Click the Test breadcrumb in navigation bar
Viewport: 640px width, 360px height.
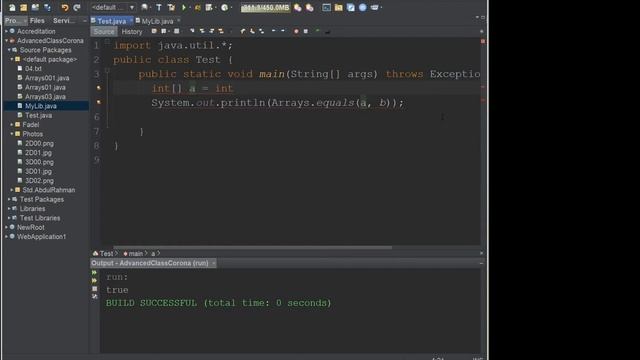(x=106, y=253)
